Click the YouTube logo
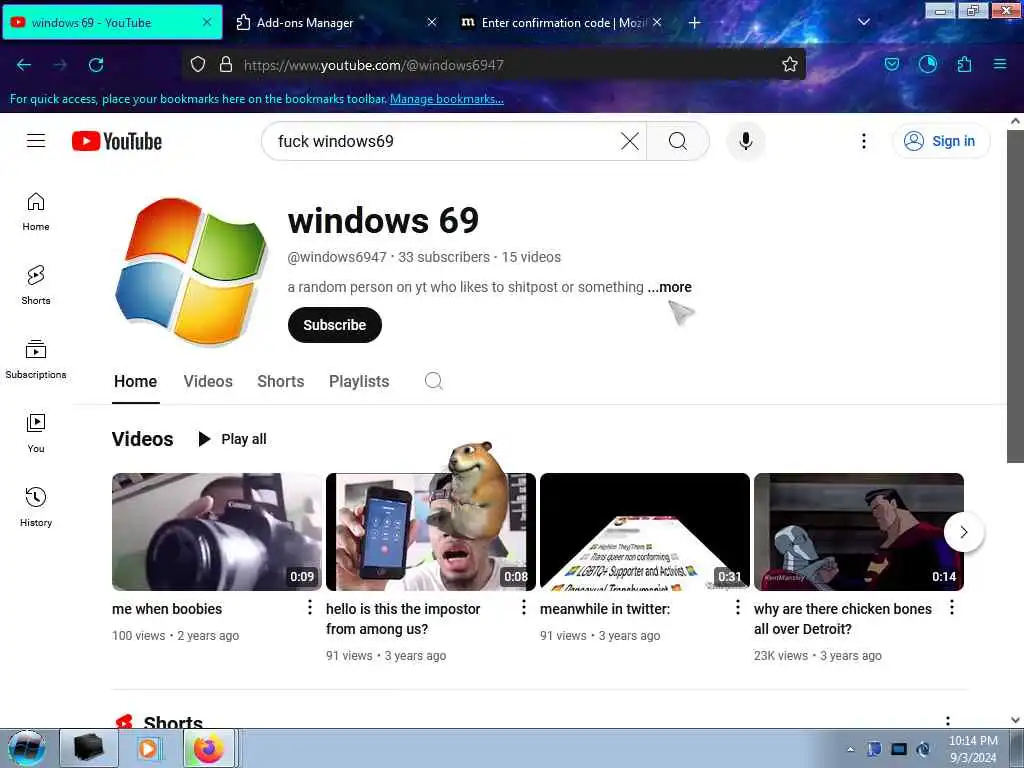 117,141
